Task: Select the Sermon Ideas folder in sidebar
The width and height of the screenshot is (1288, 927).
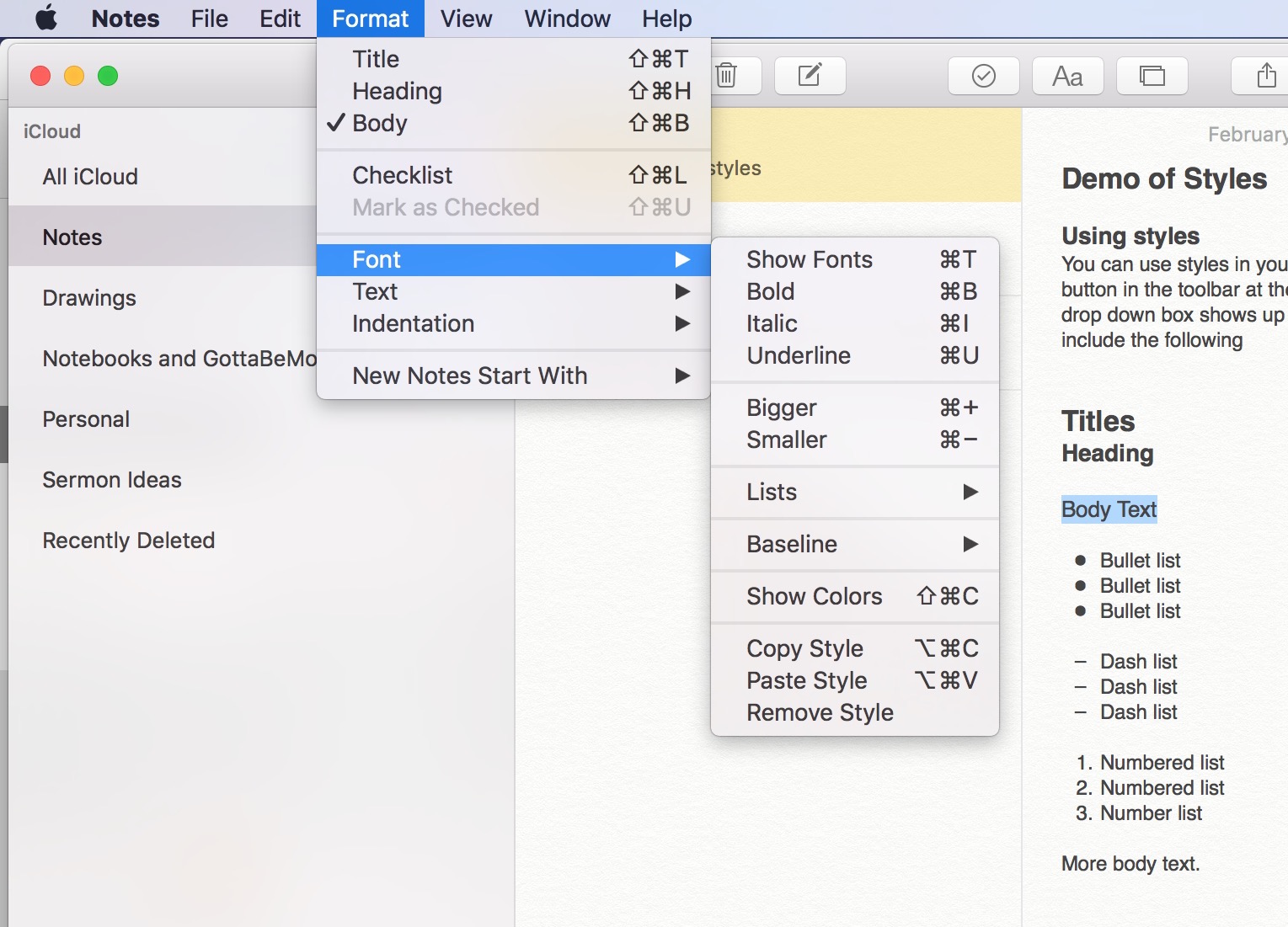Action: (112, 480)
